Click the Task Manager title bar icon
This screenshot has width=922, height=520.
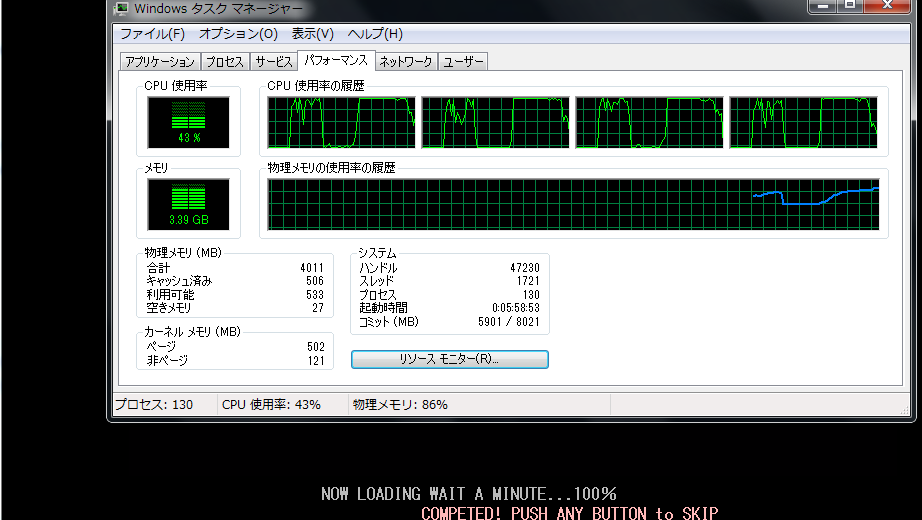pyautogui.click(x=122, y=8)
